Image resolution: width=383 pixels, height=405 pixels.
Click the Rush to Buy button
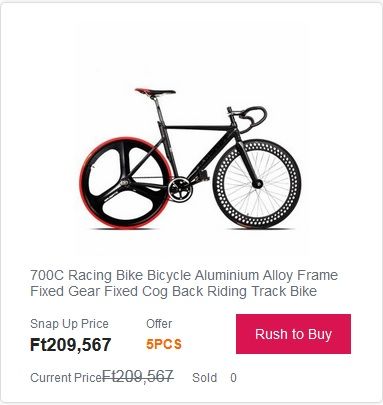pos(293,334)
